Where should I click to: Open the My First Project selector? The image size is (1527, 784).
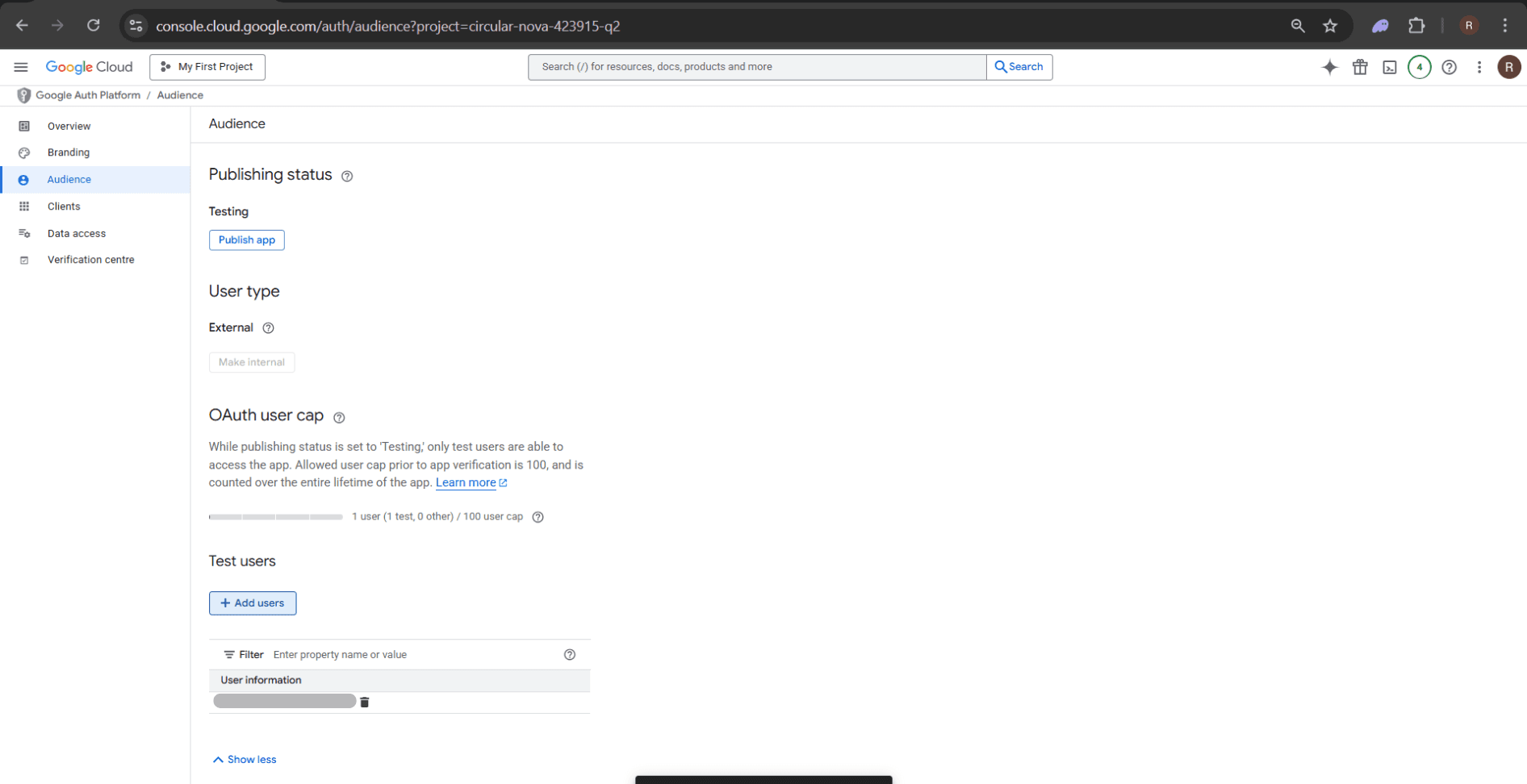click(207, 67)
